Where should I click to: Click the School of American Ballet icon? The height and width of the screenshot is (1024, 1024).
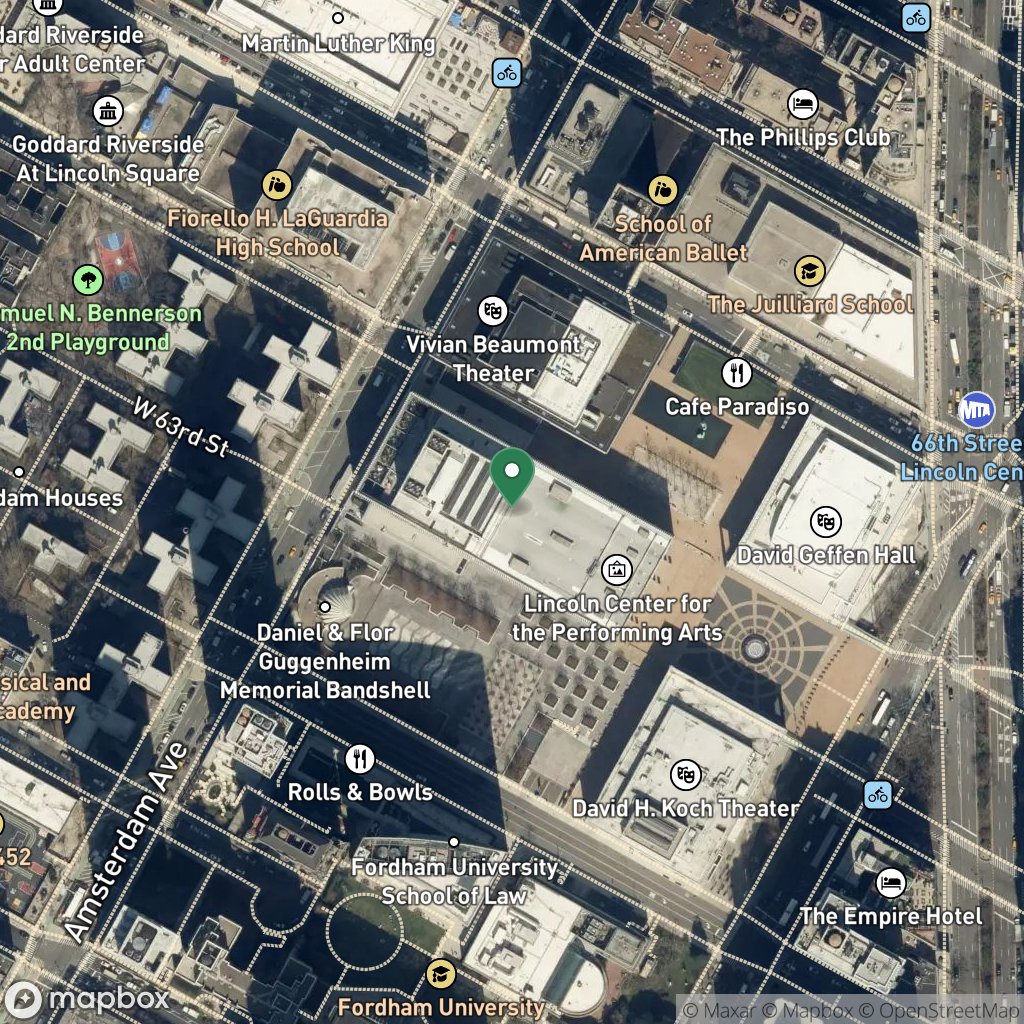(x=662, y=190)
